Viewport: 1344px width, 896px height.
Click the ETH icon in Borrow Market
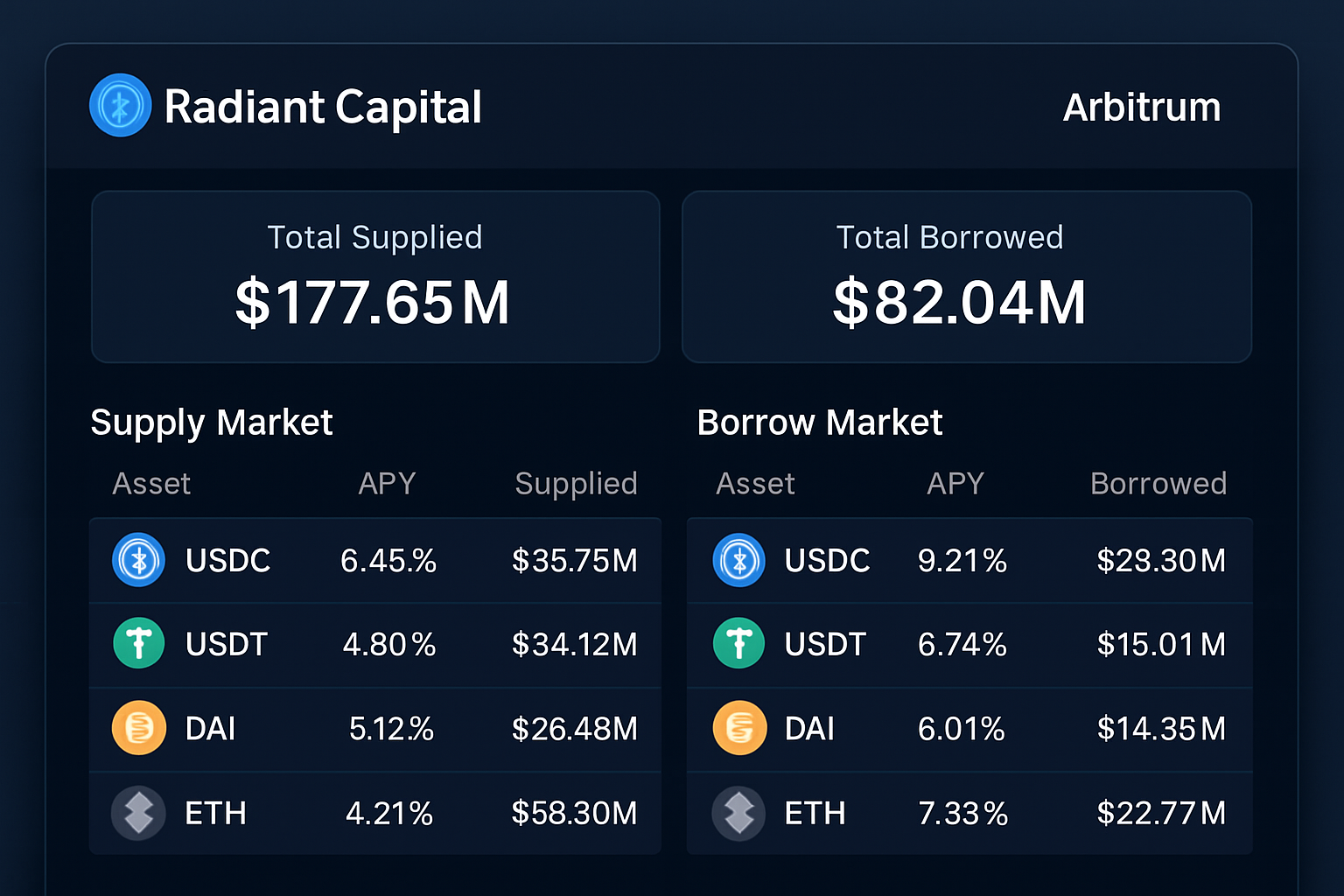point(738,813)
